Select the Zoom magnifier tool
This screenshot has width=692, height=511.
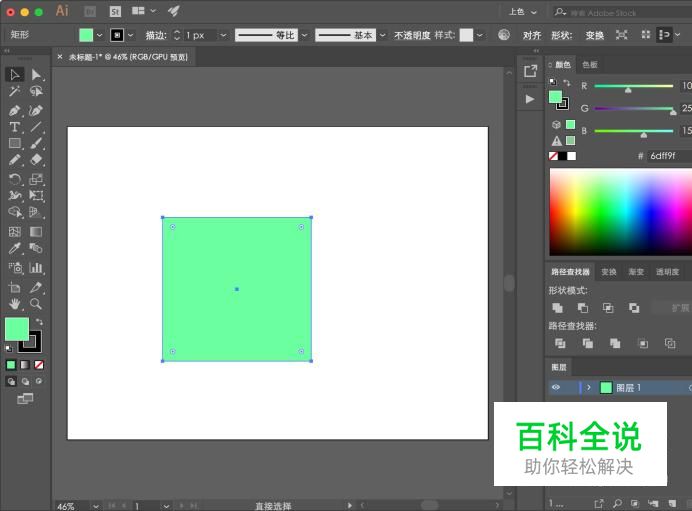click(36, 303)
